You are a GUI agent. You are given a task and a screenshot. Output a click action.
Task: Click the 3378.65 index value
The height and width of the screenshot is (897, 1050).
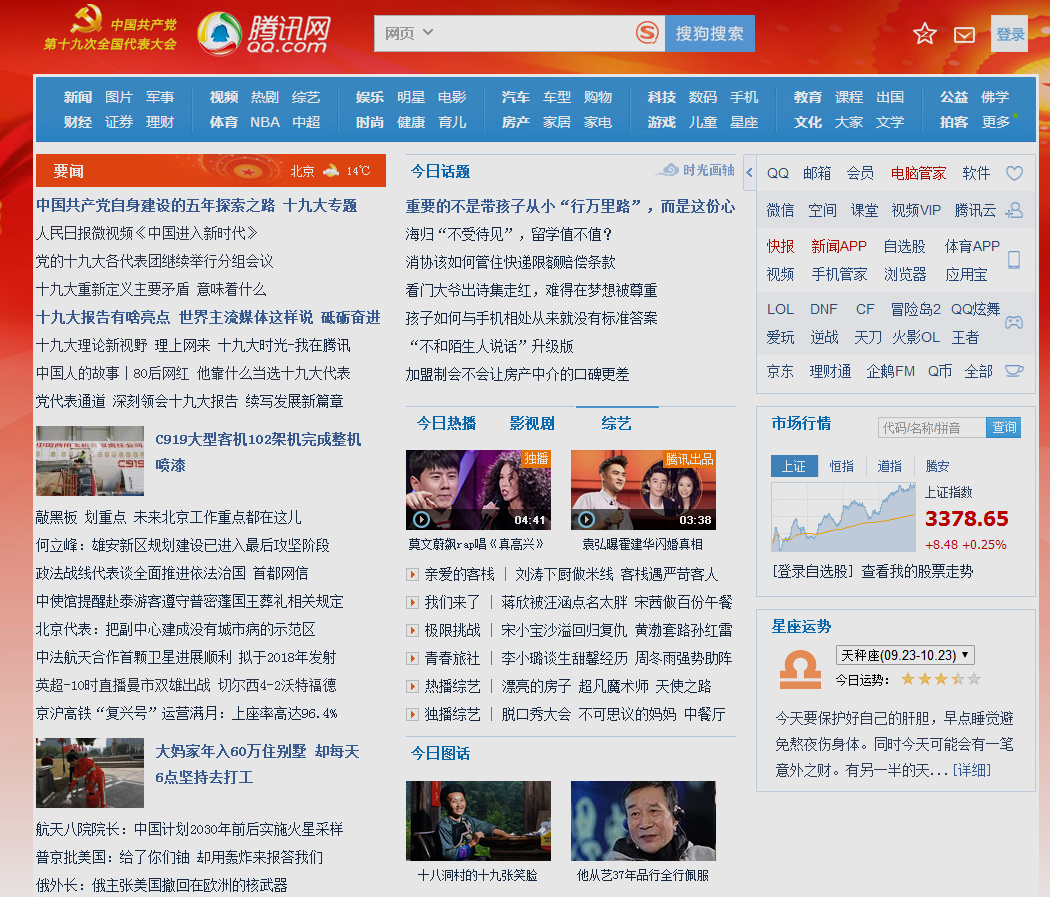coord(966,518)
